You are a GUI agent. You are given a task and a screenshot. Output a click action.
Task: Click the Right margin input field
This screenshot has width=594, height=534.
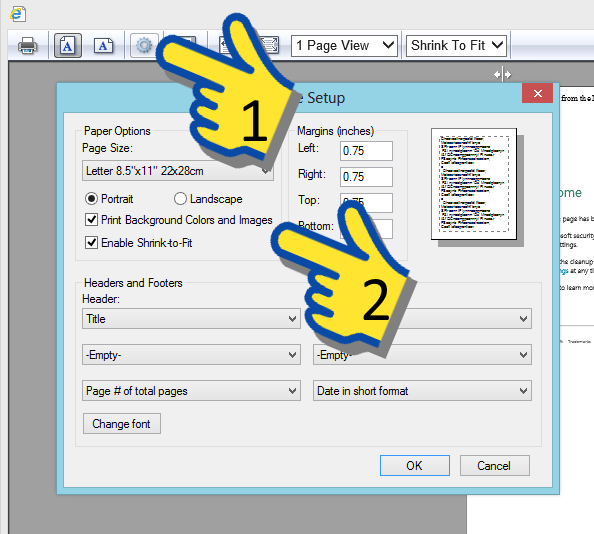pos(366,177)
